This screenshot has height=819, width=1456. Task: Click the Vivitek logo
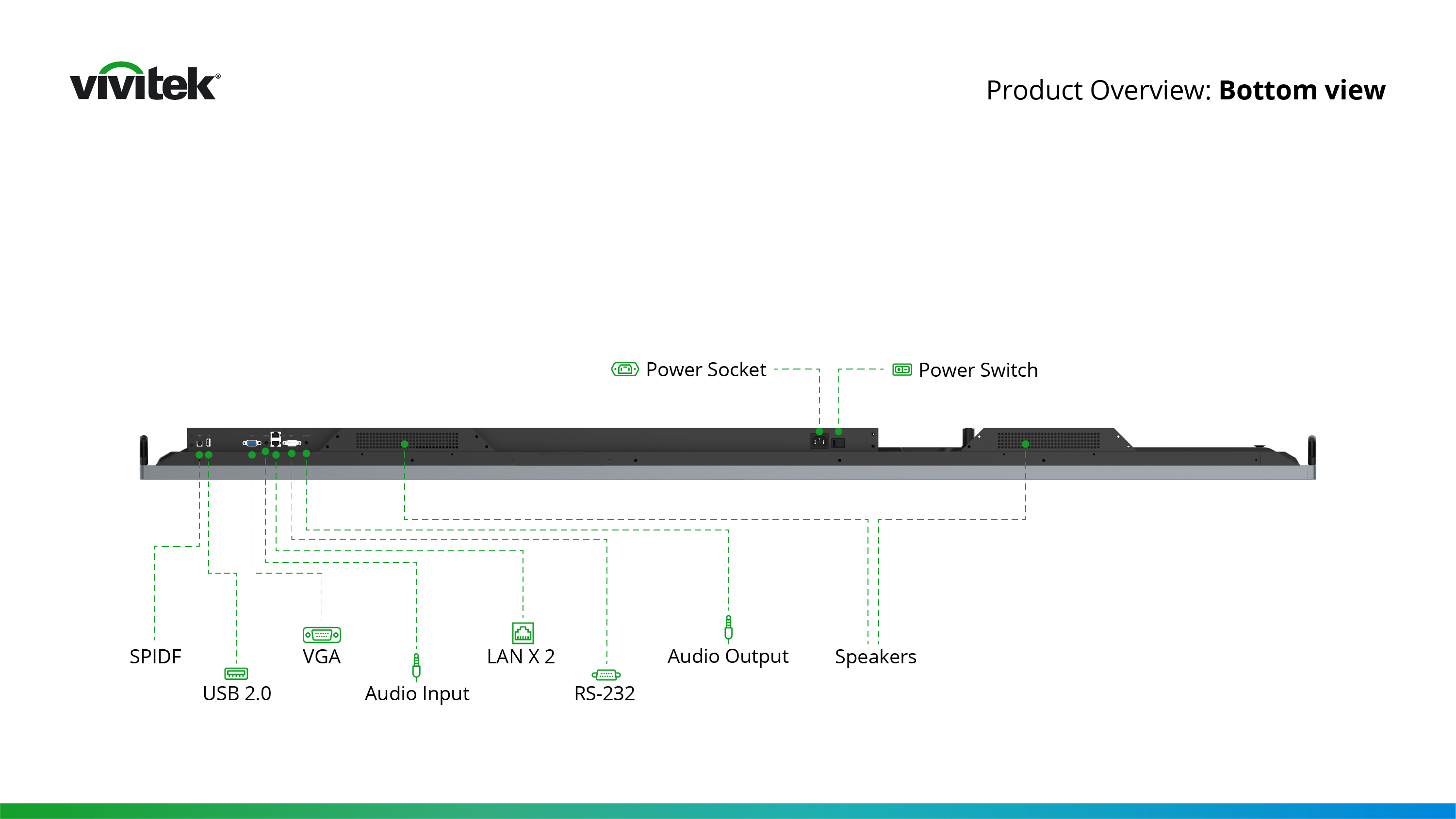[145, 82]
